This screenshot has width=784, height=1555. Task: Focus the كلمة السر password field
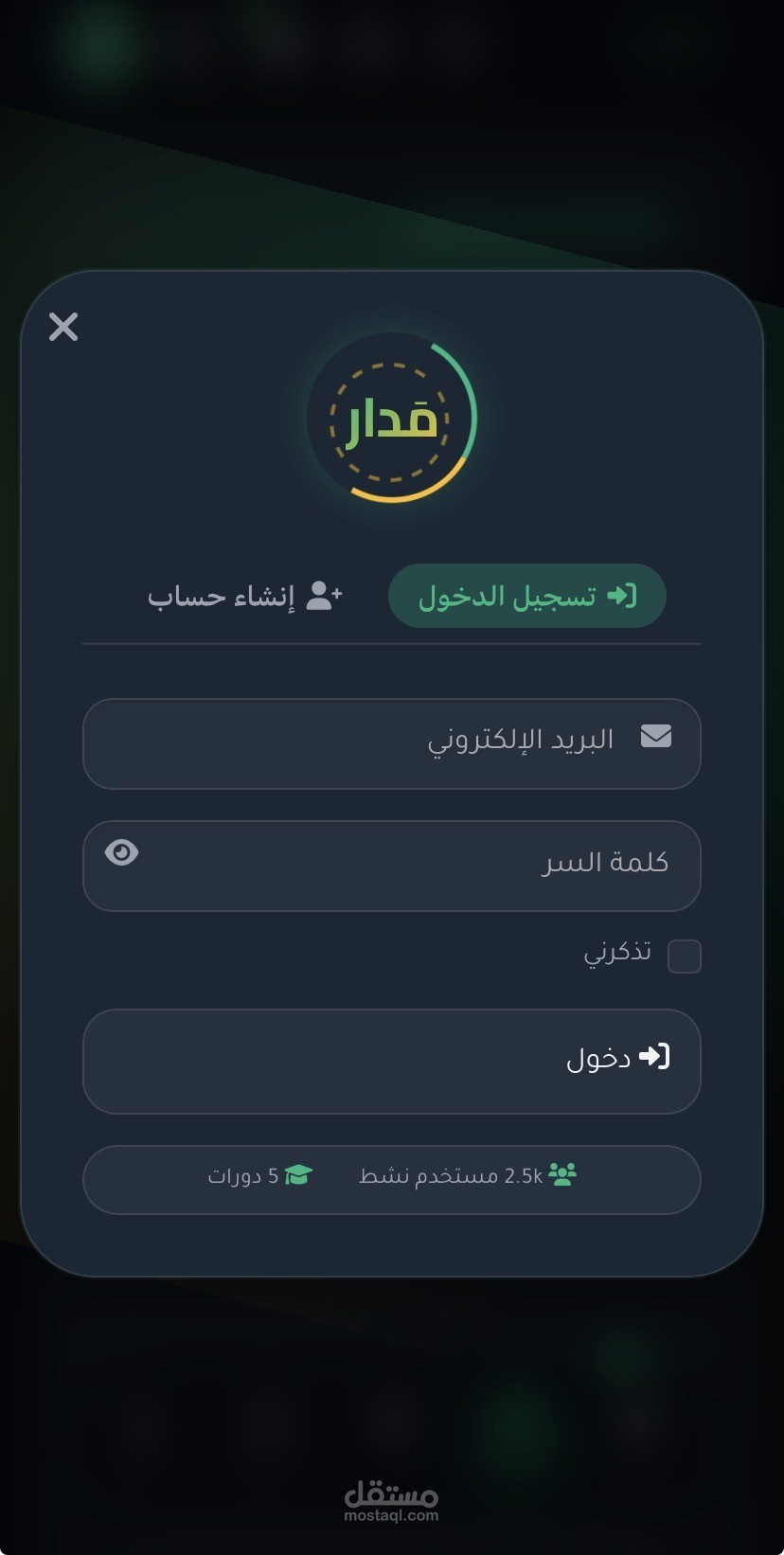click(392, 866)
